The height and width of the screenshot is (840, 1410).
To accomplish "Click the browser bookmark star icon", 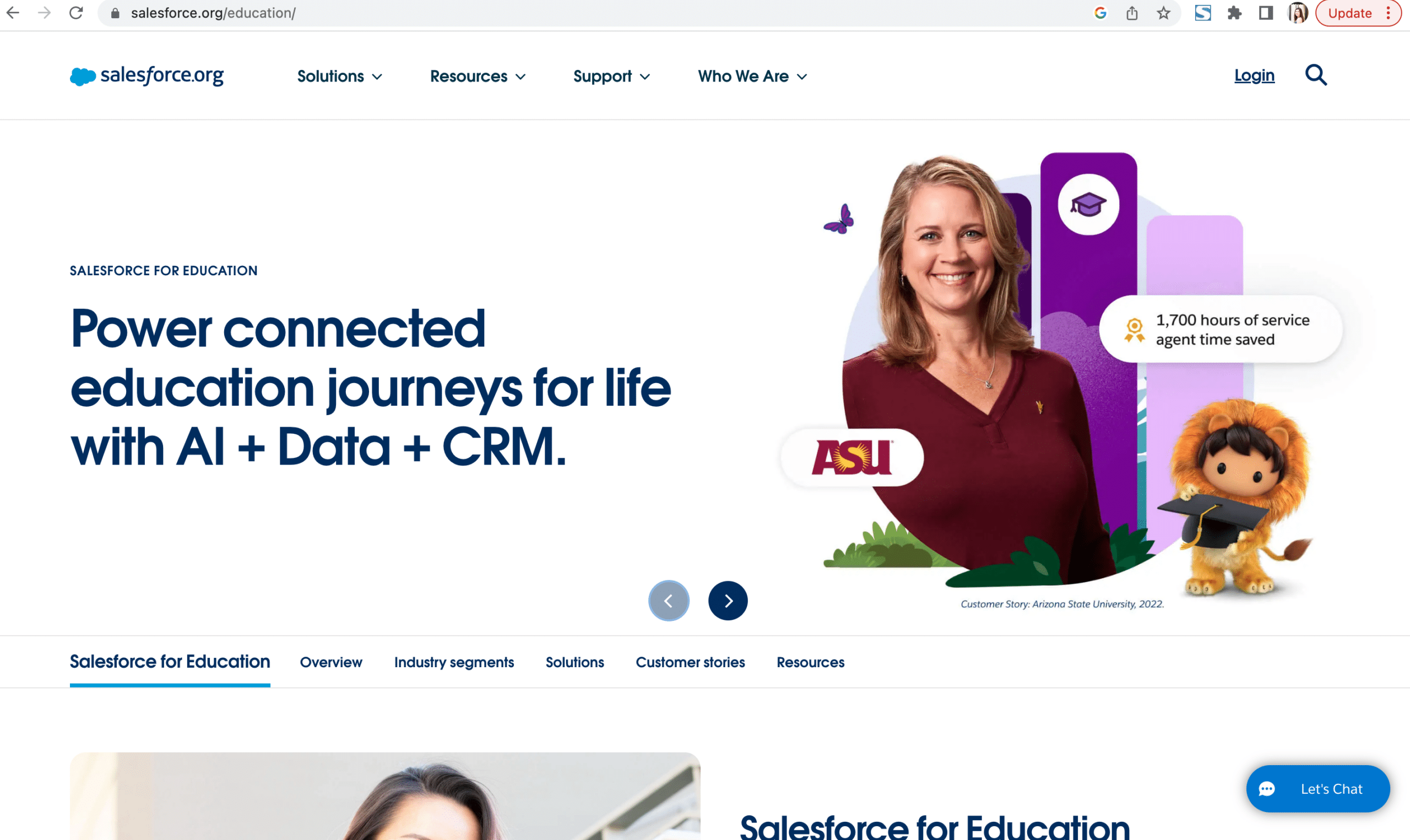I will 1162,13.
